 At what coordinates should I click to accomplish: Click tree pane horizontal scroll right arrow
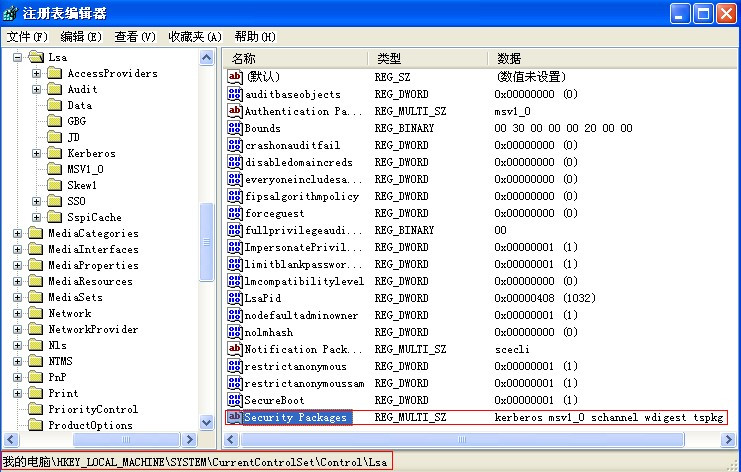tap(189, 439)
